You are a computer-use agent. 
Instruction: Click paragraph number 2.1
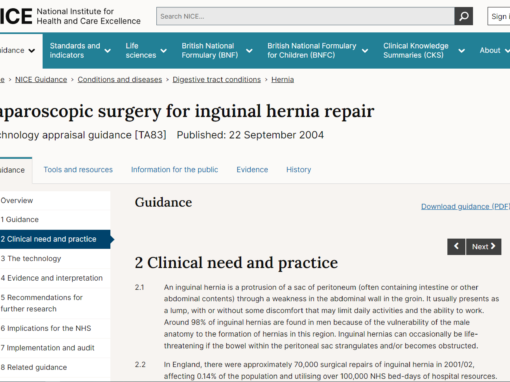coord(140,287)
